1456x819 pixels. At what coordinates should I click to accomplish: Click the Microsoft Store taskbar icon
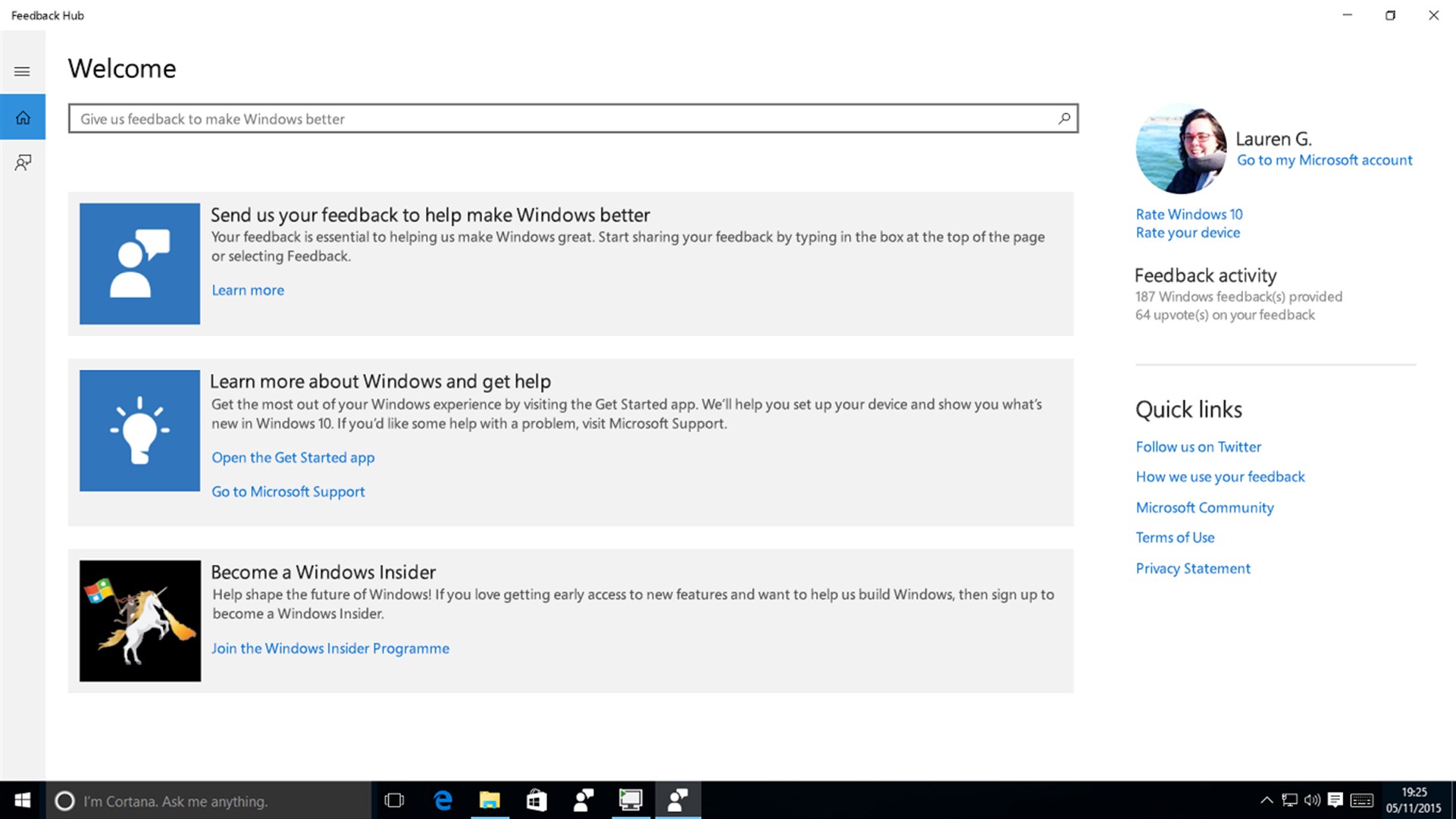pos(536,800)
